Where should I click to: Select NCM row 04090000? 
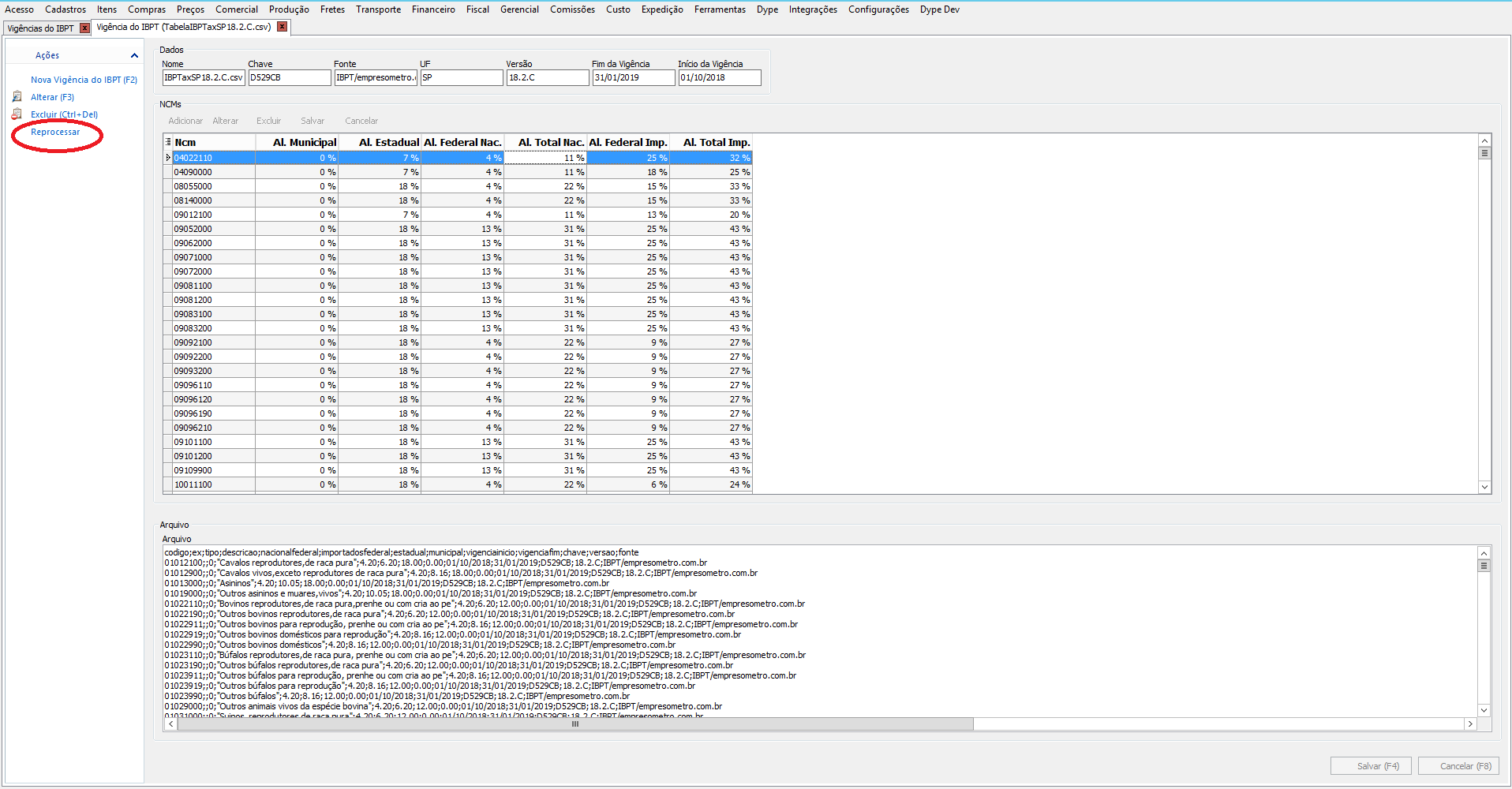coord(458,172)
